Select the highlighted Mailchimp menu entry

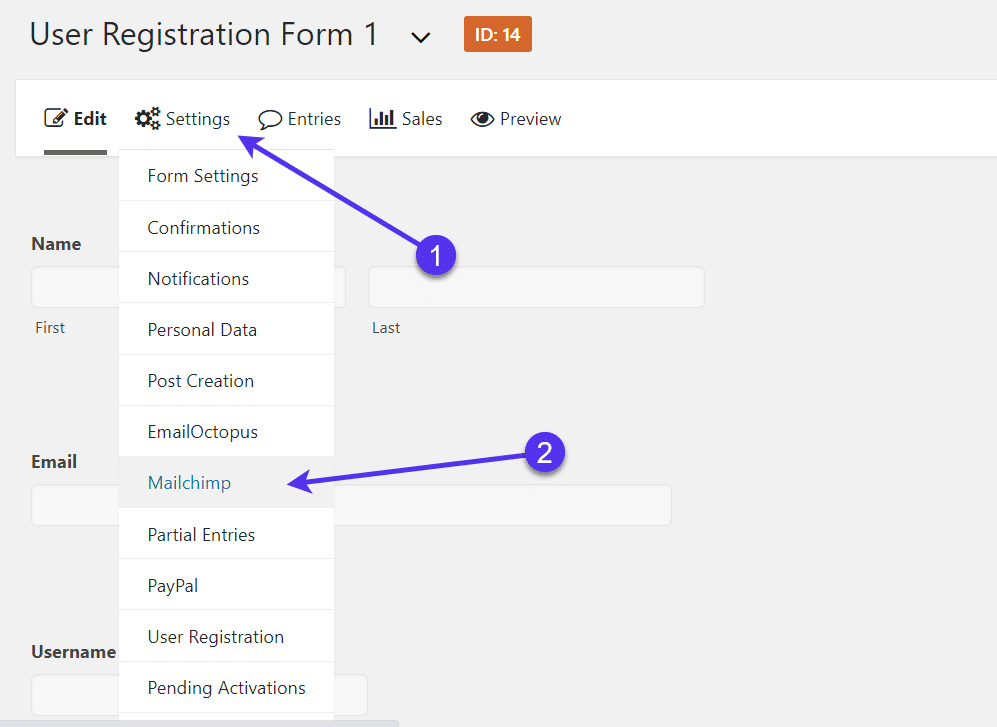pyautogui.click(x=189, y=482)
